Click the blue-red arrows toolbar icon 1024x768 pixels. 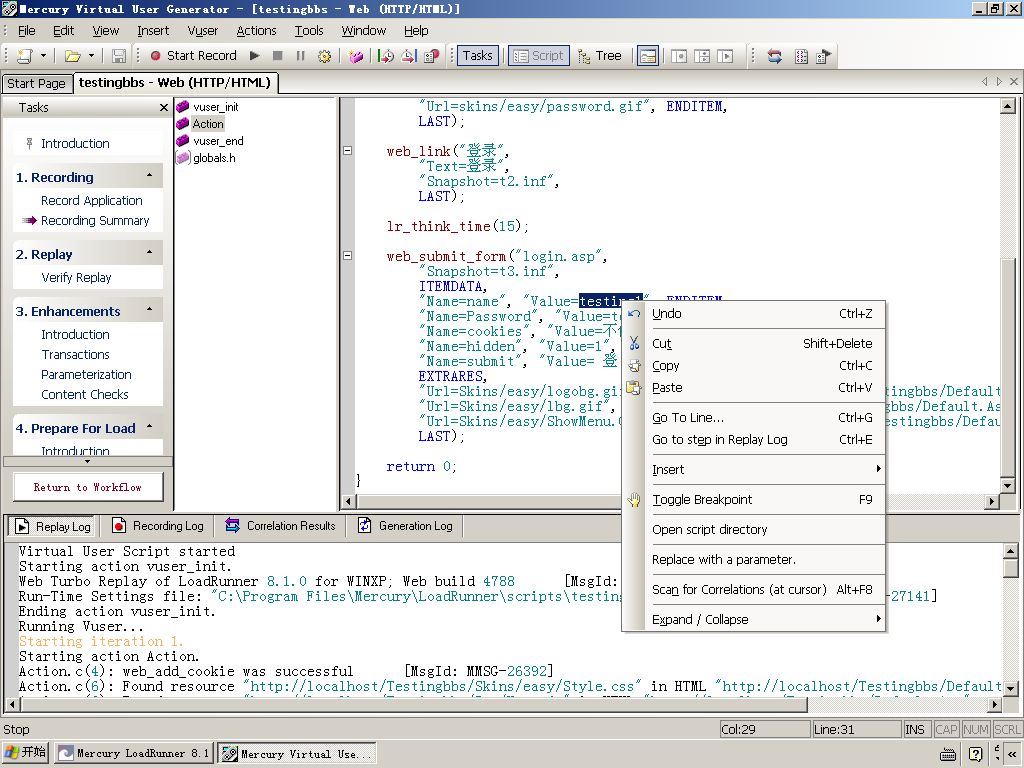775,56
